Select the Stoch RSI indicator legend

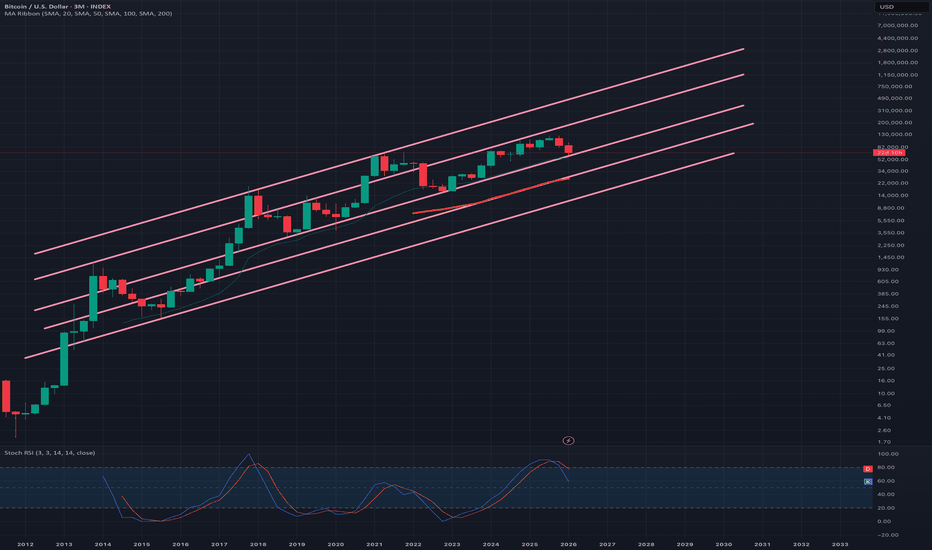[49, 452]
